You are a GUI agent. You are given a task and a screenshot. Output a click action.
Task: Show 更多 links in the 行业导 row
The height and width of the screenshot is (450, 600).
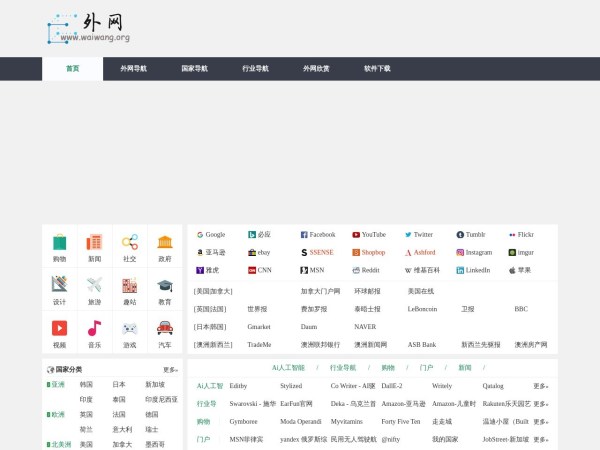tap(540, 404)
